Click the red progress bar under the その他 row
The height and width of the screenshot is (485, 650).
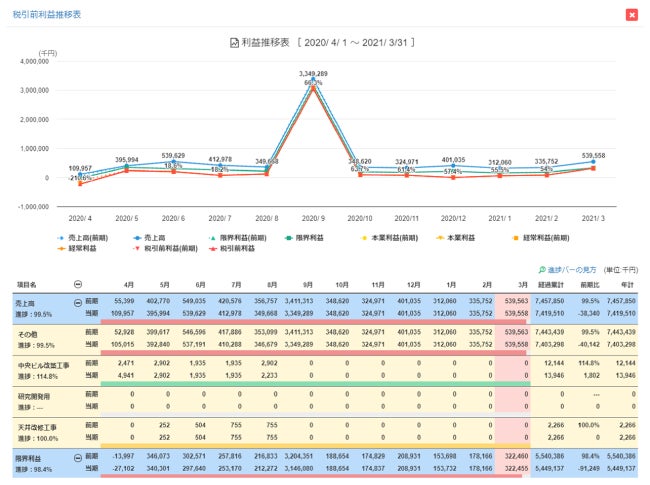tap(313, 353)
